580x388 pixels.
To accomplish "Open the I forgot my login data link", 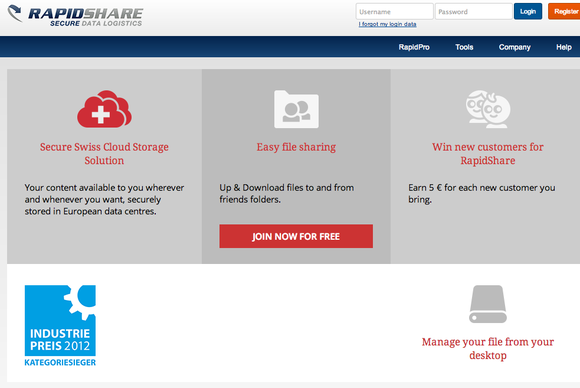I will 387,24.
